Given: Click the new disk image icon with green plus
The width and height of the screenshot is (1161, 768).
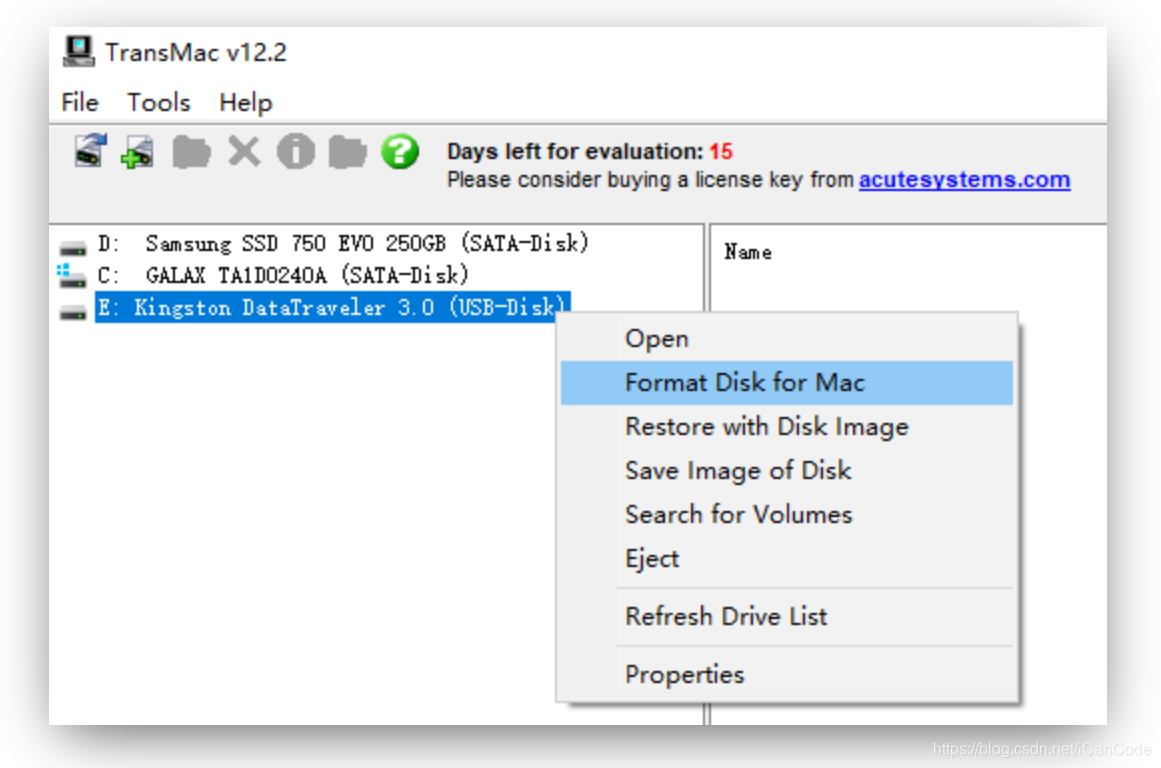Looking at the screenshot, I should (138, 152).
